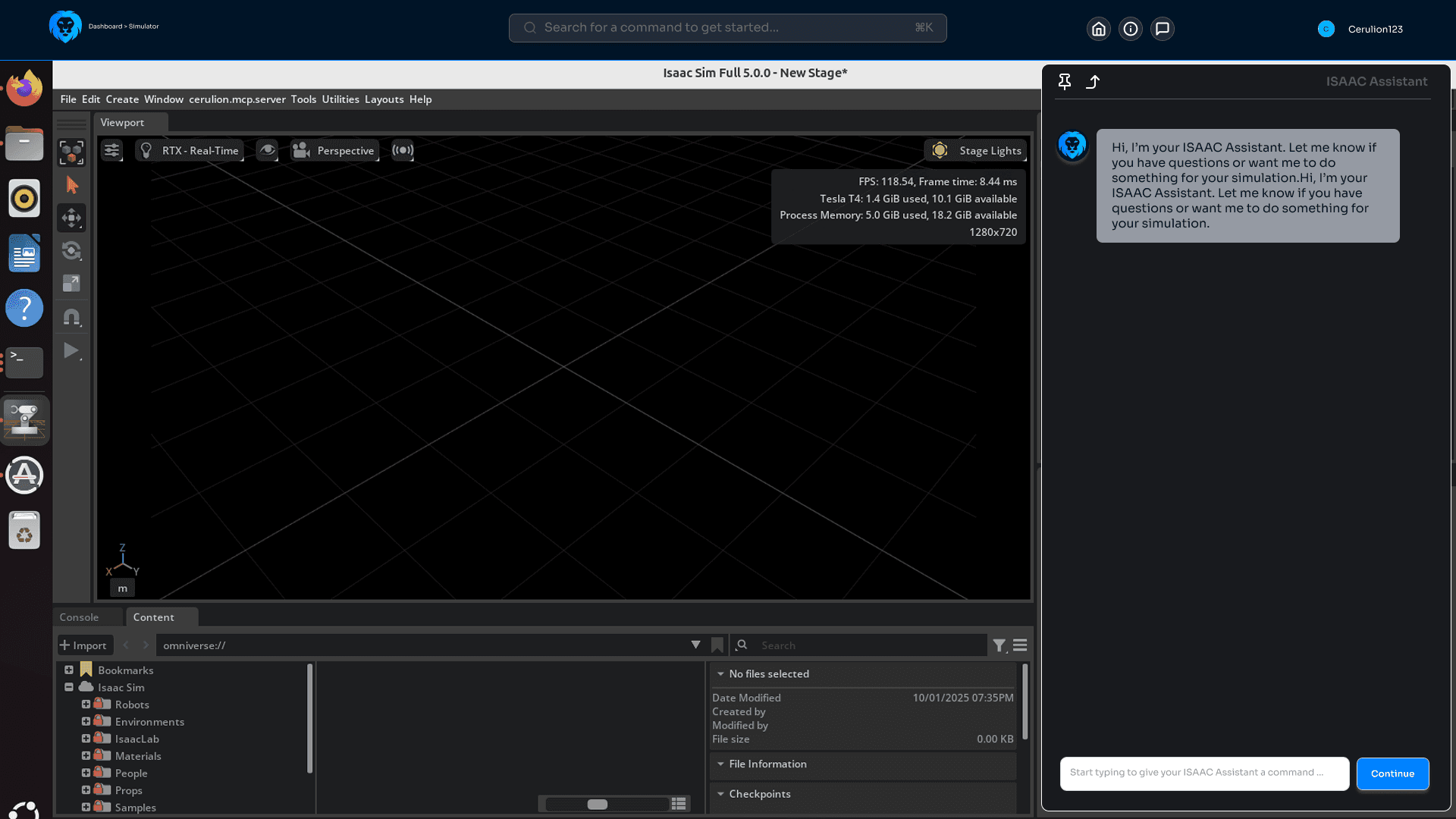Toggle viewport eye visibility menu

267,150
